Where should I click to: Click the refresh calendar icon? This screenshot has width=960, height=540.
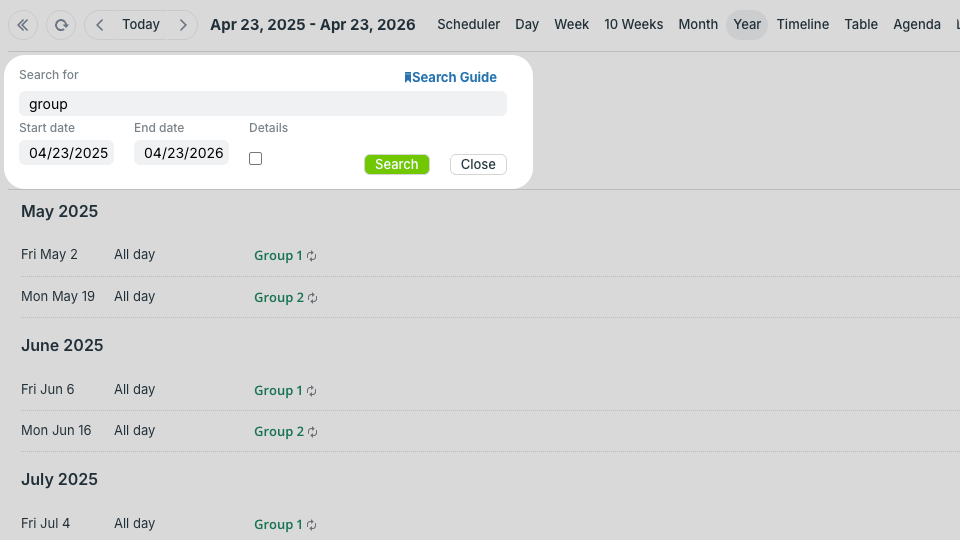coord(61,25)
